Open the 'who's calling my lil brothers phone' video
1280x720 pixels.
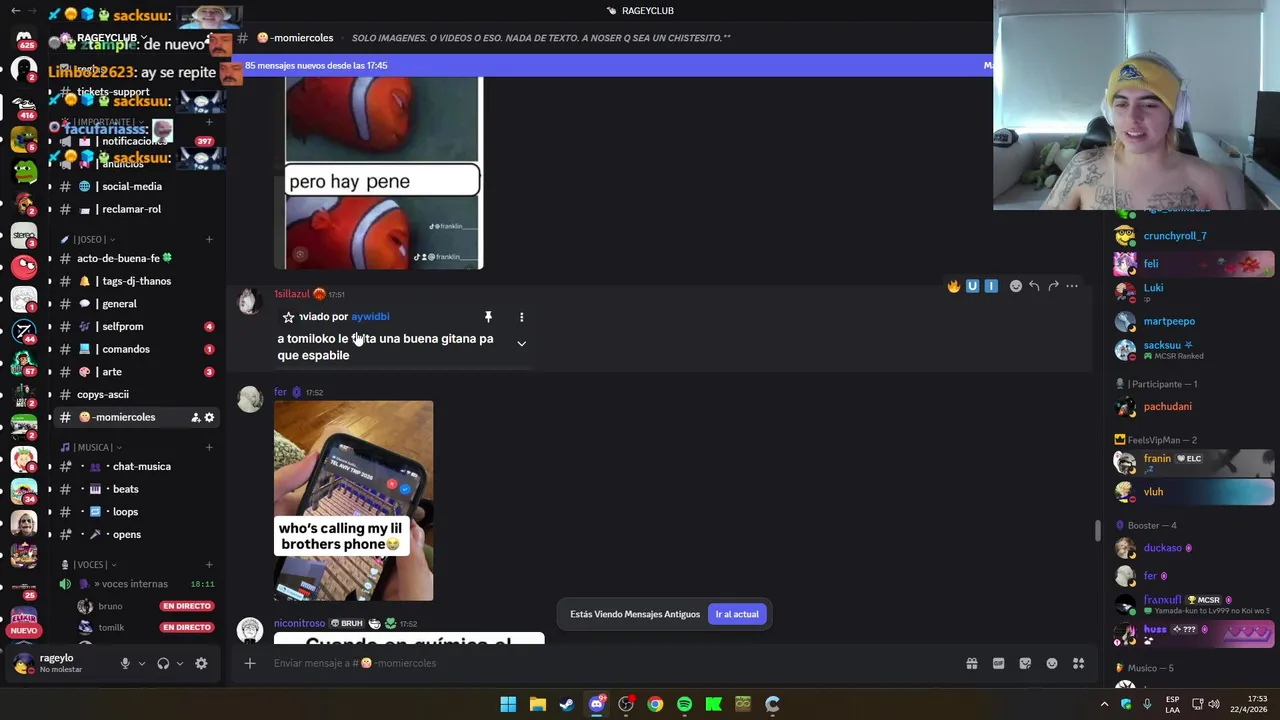pos(353,501)
